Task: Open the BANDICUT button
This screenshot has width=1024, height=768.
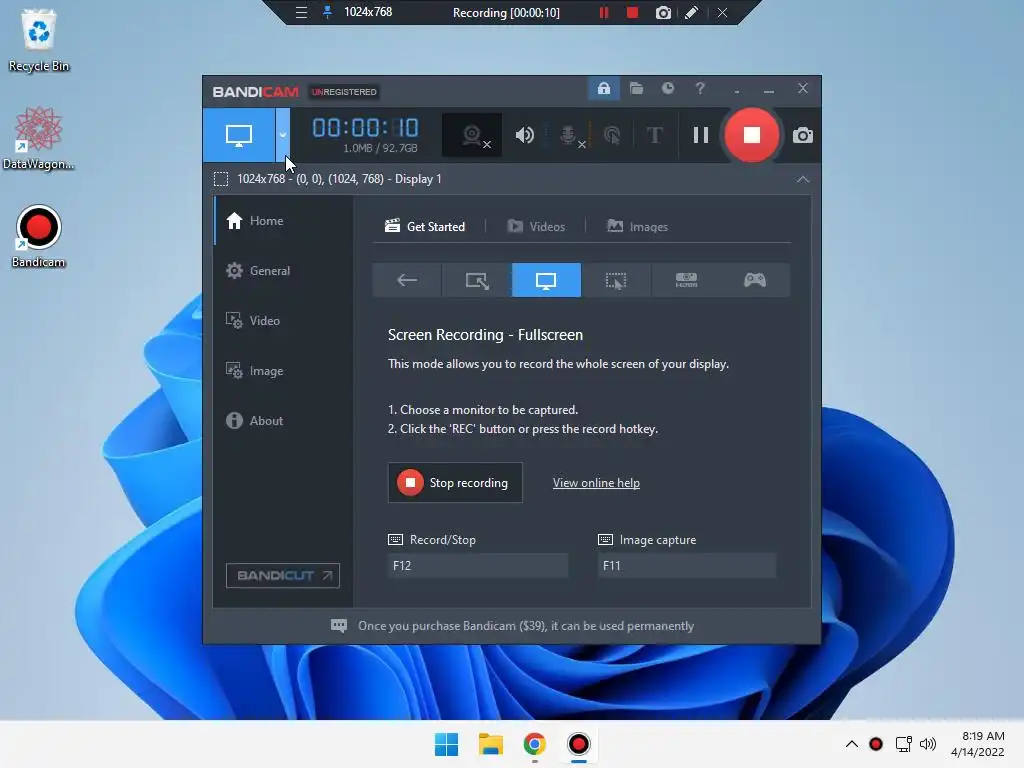Action: click(x=283, y=575)
